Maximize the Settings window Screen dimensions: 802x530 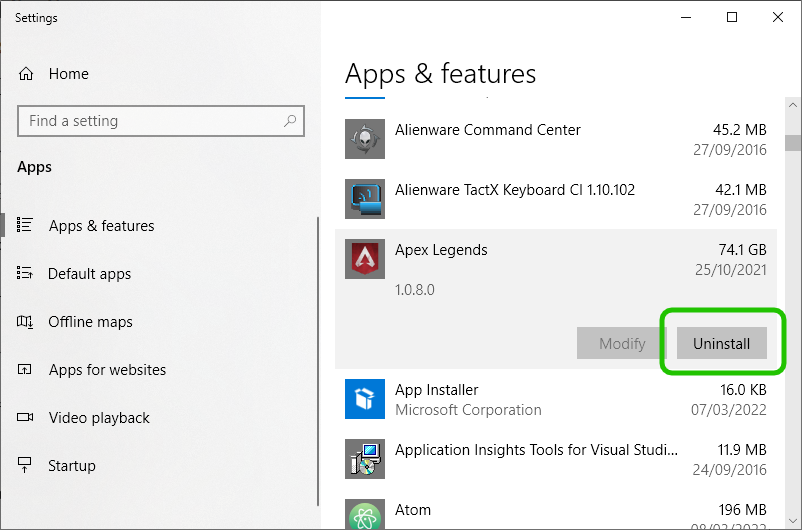coord(732,17)
